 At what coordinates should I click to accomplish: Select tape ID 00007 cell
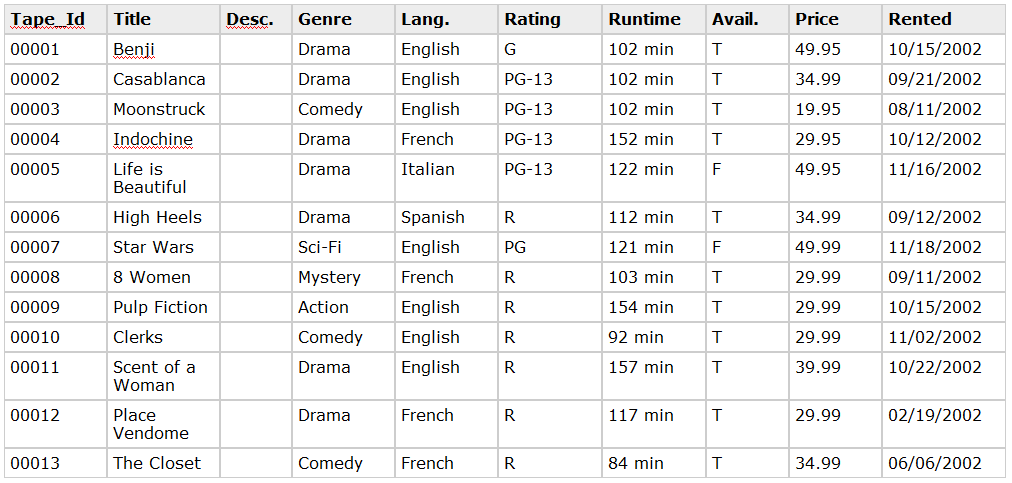[x=56, y=247]
